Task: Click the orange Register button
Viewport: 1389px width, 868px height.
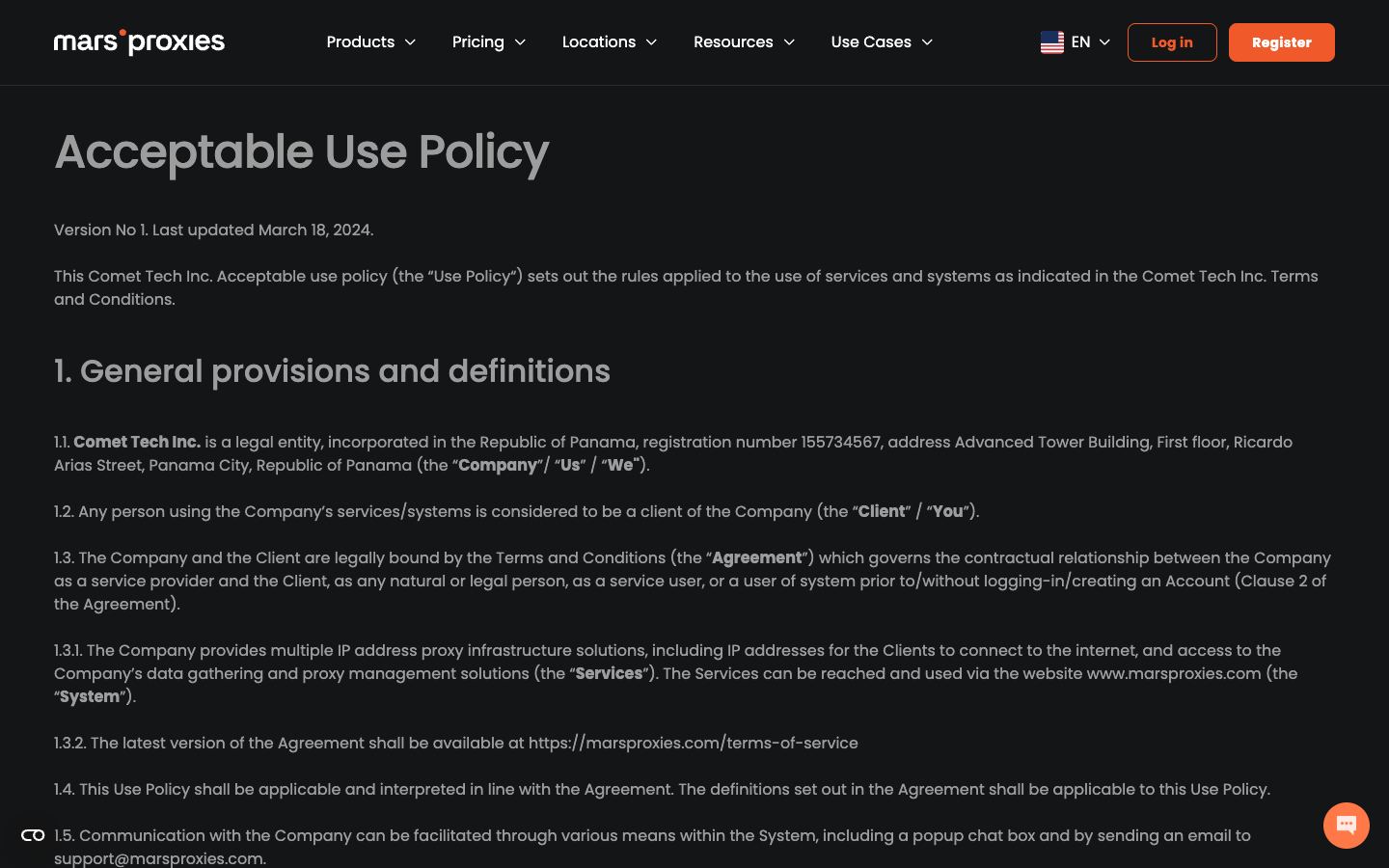Action: tap(1282, 42)
